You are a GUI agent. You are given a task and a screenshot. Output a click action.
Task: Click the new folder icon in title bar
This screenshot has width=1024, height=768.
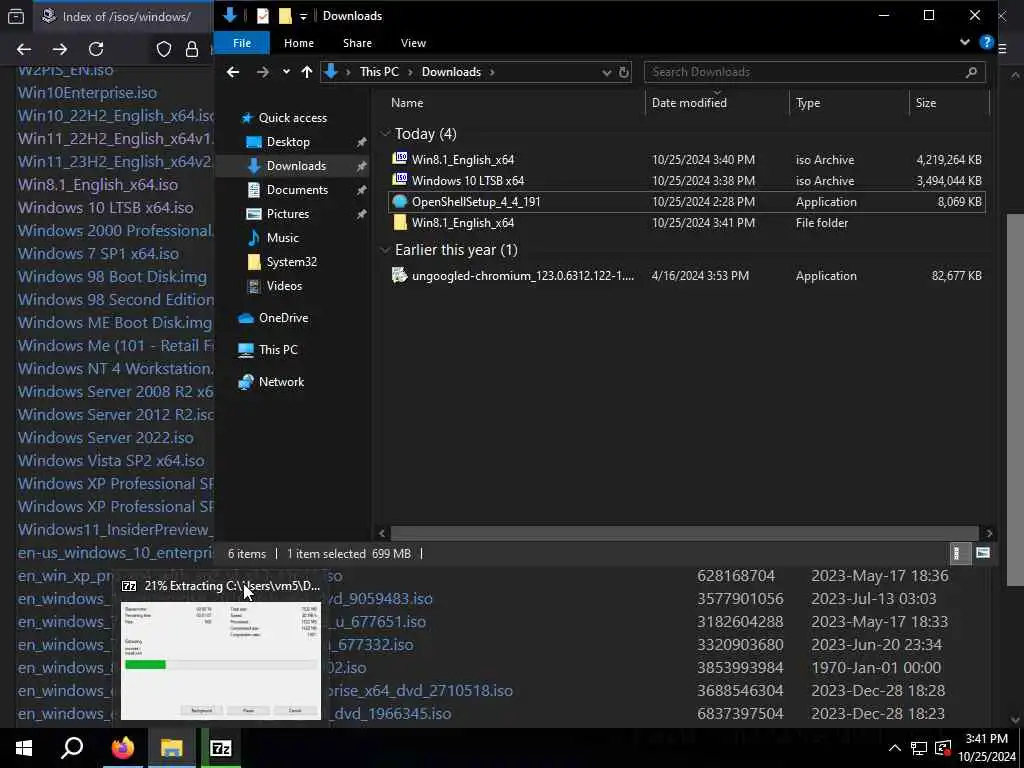point(285,16)
